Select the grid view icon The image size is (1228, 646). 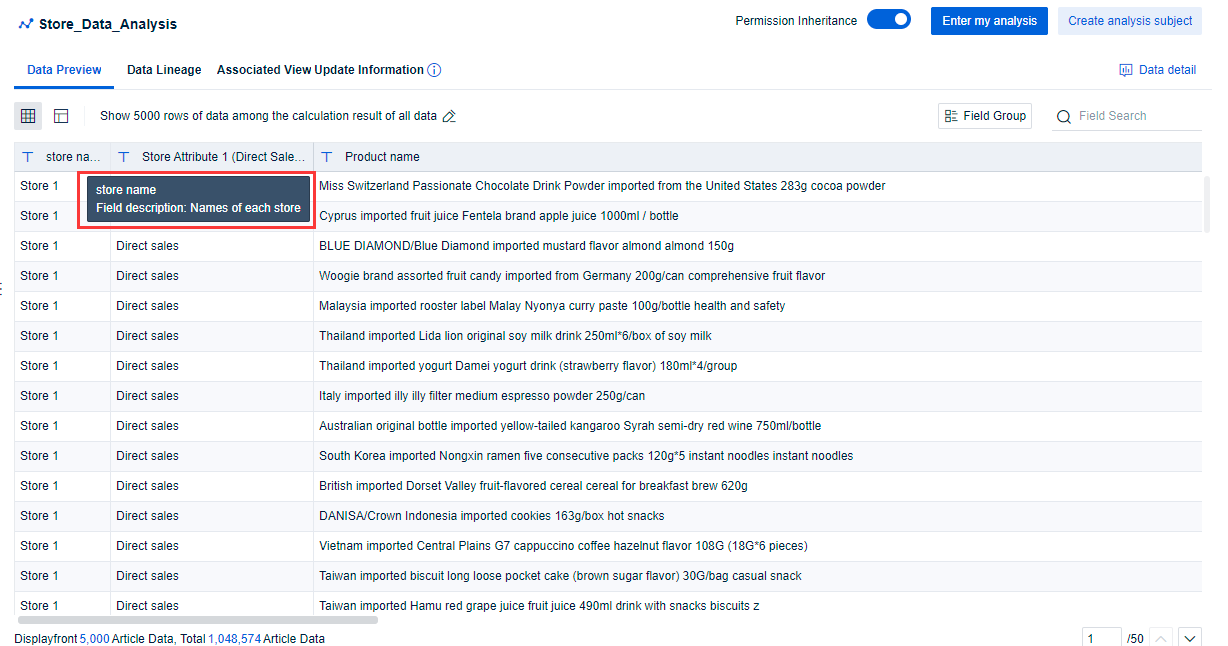click(x=28, y=116)
